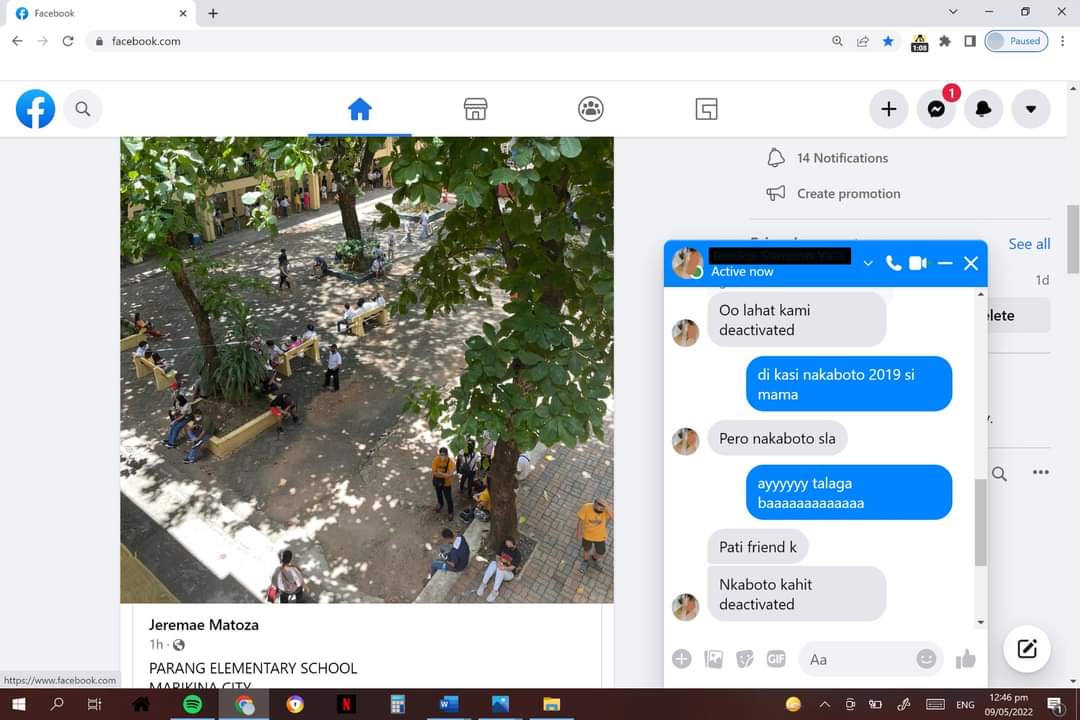Focus the Aa message input
Screen dimensions: 1080x720
click(x=858, y=659)
